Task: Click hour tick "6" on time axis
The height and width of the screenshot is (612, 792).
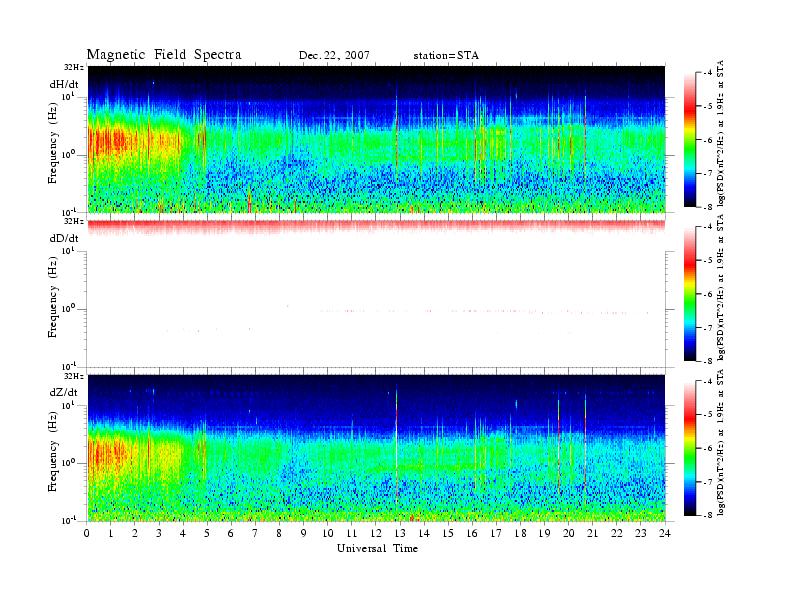Action: pos(231,533)
